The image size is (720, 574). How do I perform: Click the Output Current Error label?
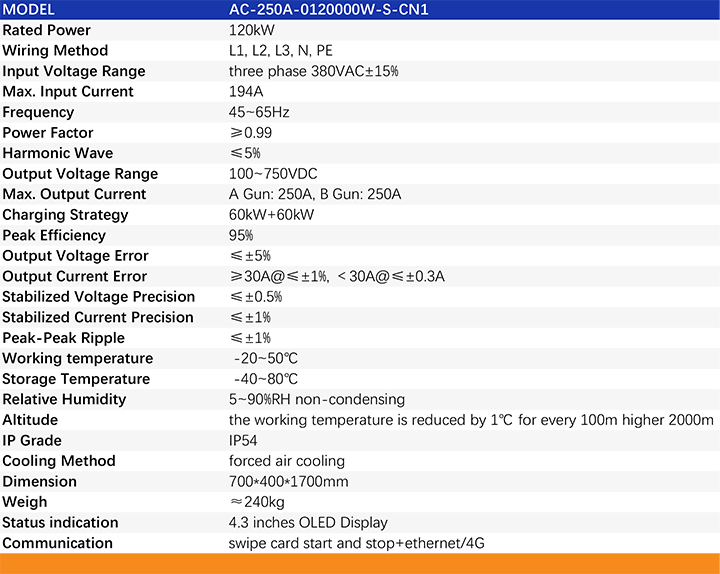click(x=74, y=276)
